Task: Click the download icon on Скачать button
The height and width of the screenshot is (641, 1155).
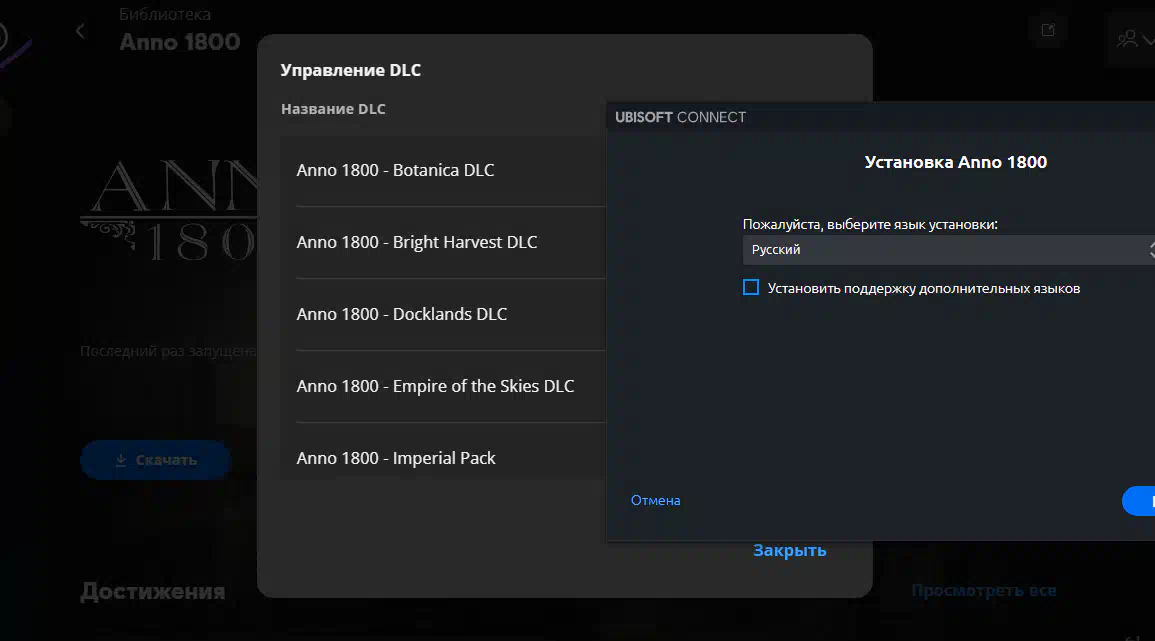Action: 121,460
